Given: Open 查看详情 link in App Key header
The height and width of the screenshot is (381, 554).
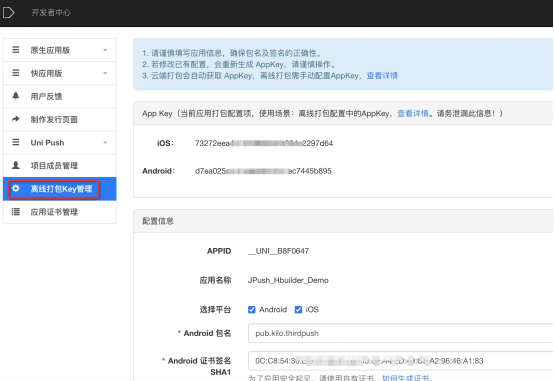Looking at the screenshot, I should point(413,113).
